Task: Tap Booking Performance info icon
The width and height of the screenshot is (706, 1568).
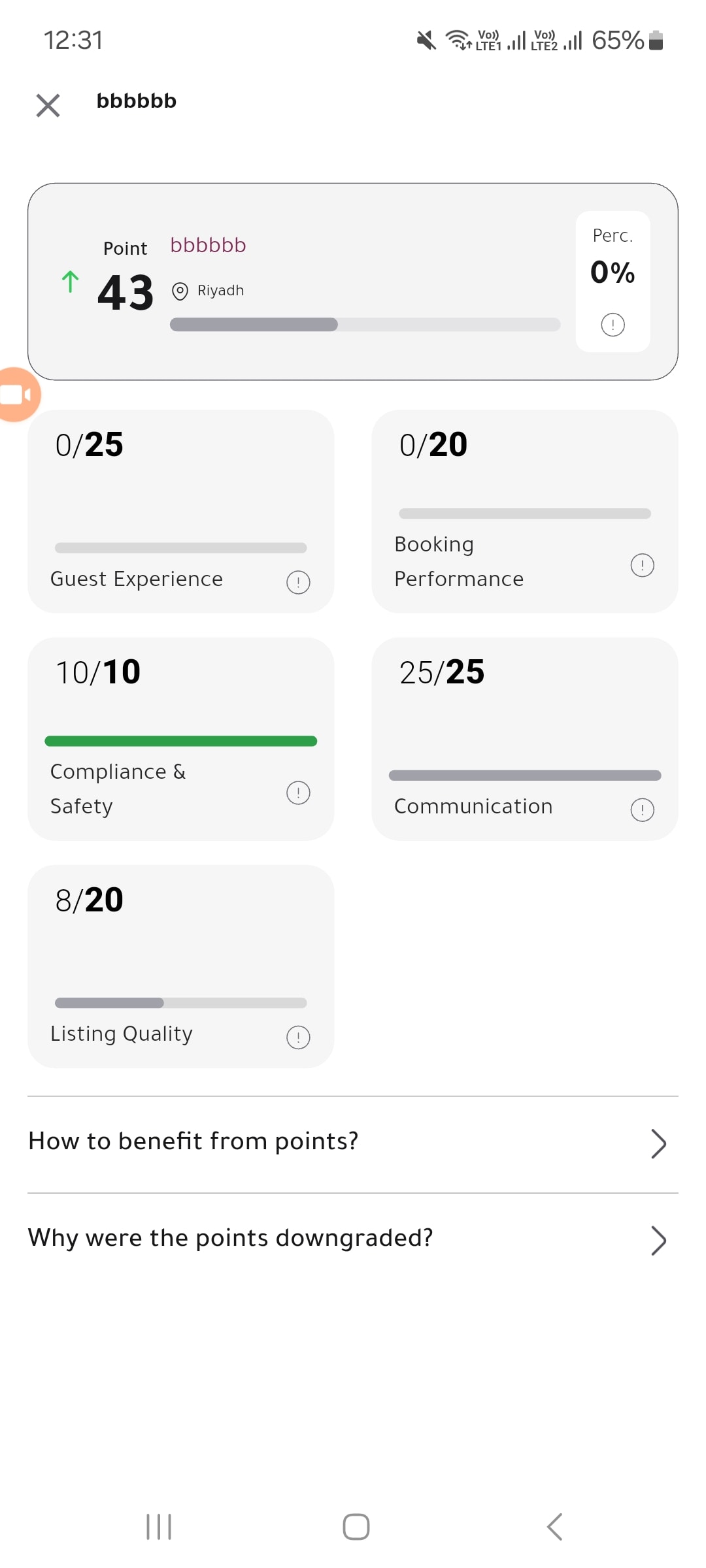Action: 642,565
